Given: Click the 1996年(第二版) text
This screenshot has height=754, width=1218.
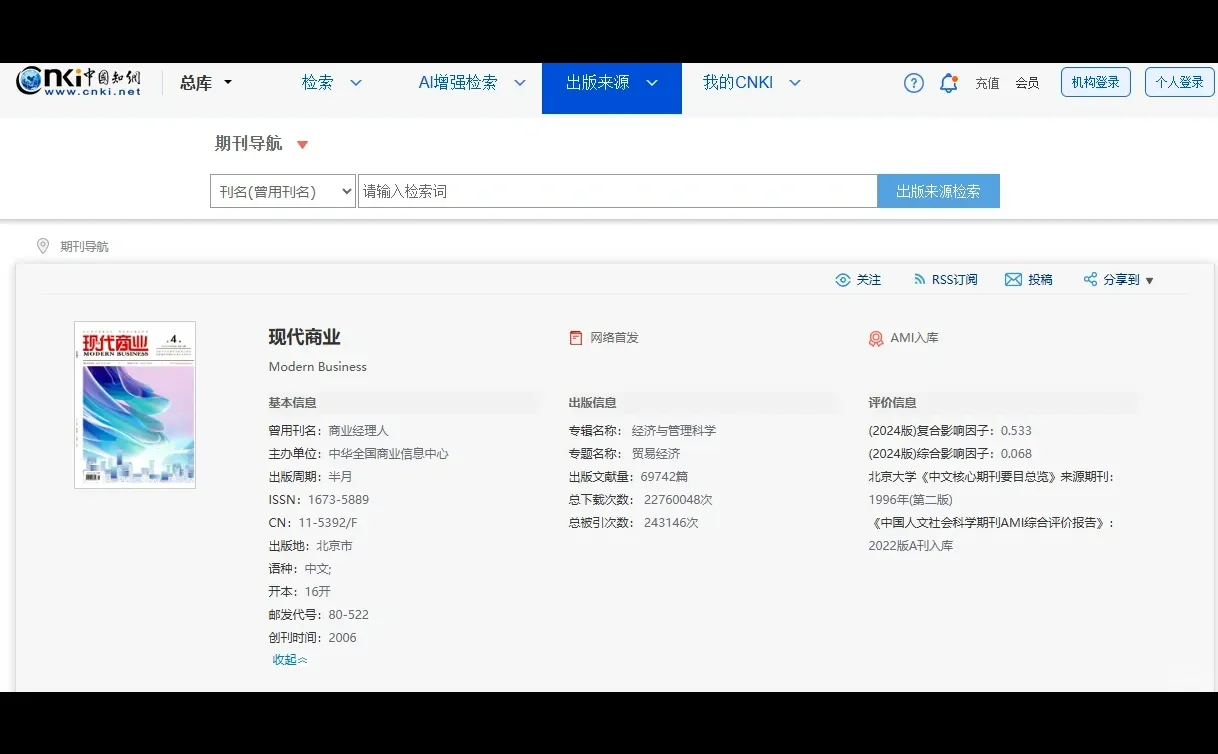Looking at the screenshot, I should (910, 500).
